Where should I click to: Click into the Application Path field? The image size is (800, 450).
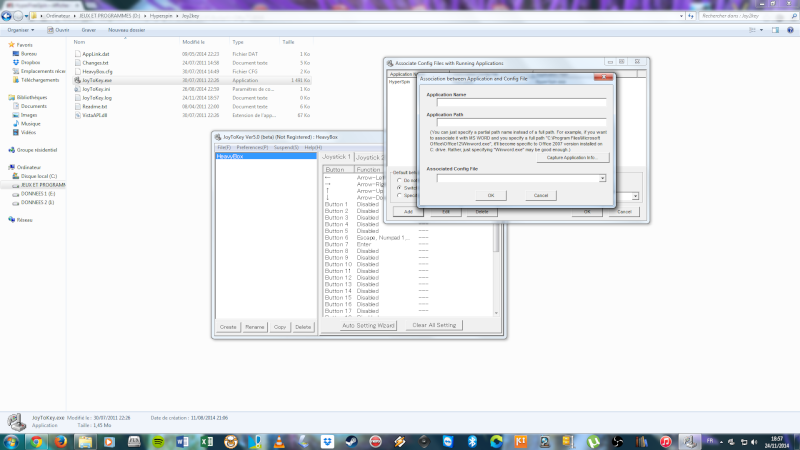click(521, 122)
